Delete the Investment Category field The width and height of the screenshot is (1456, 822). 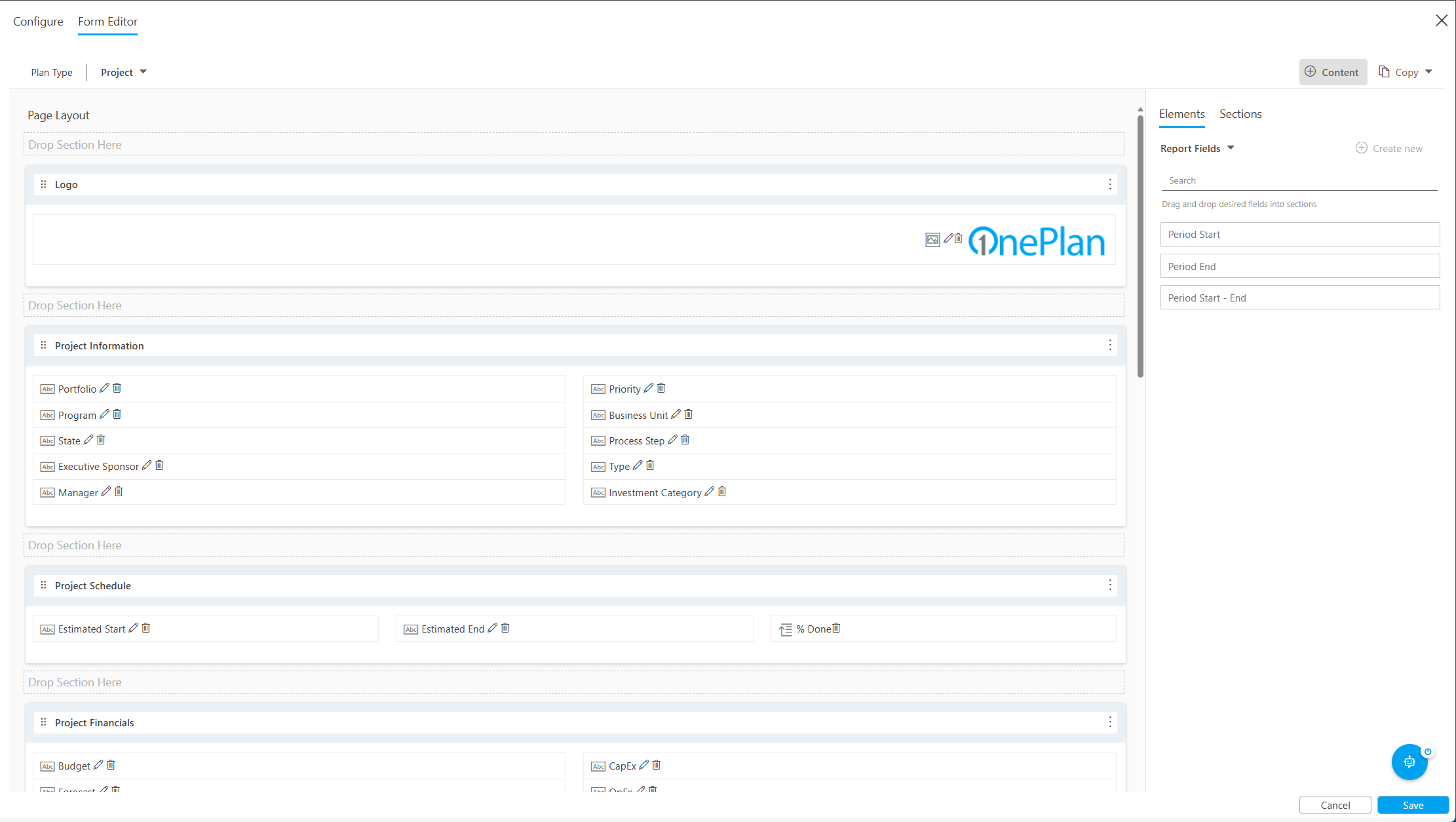(722, 492)
